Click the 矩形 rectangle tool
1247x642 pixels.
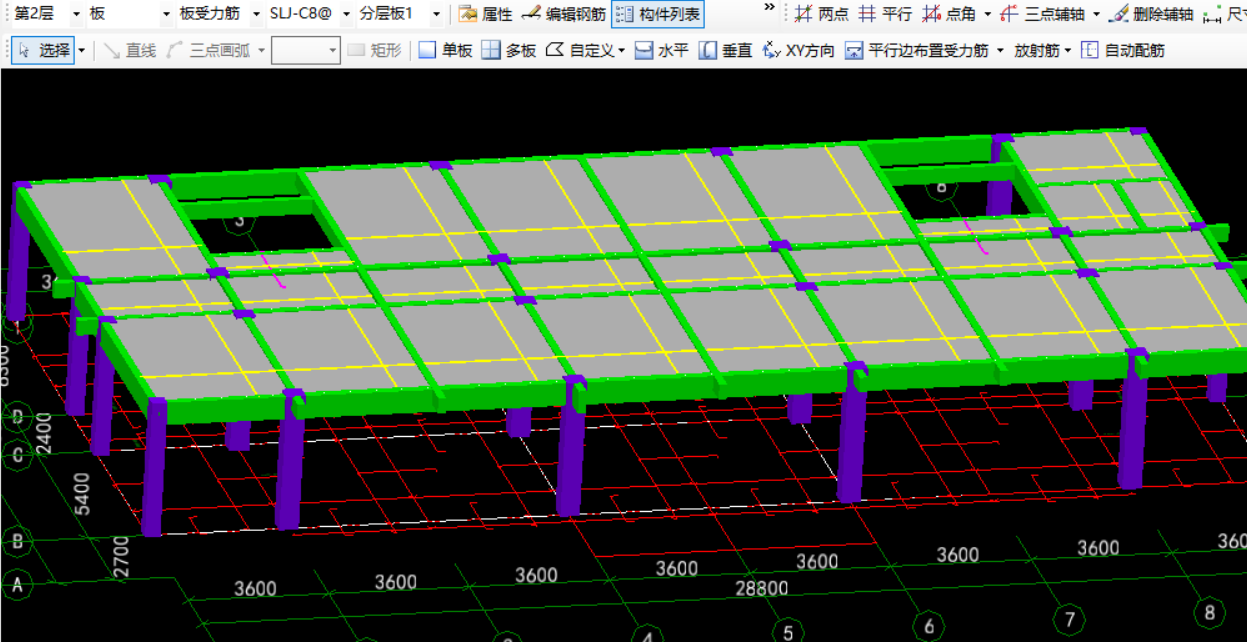(375, 50)
